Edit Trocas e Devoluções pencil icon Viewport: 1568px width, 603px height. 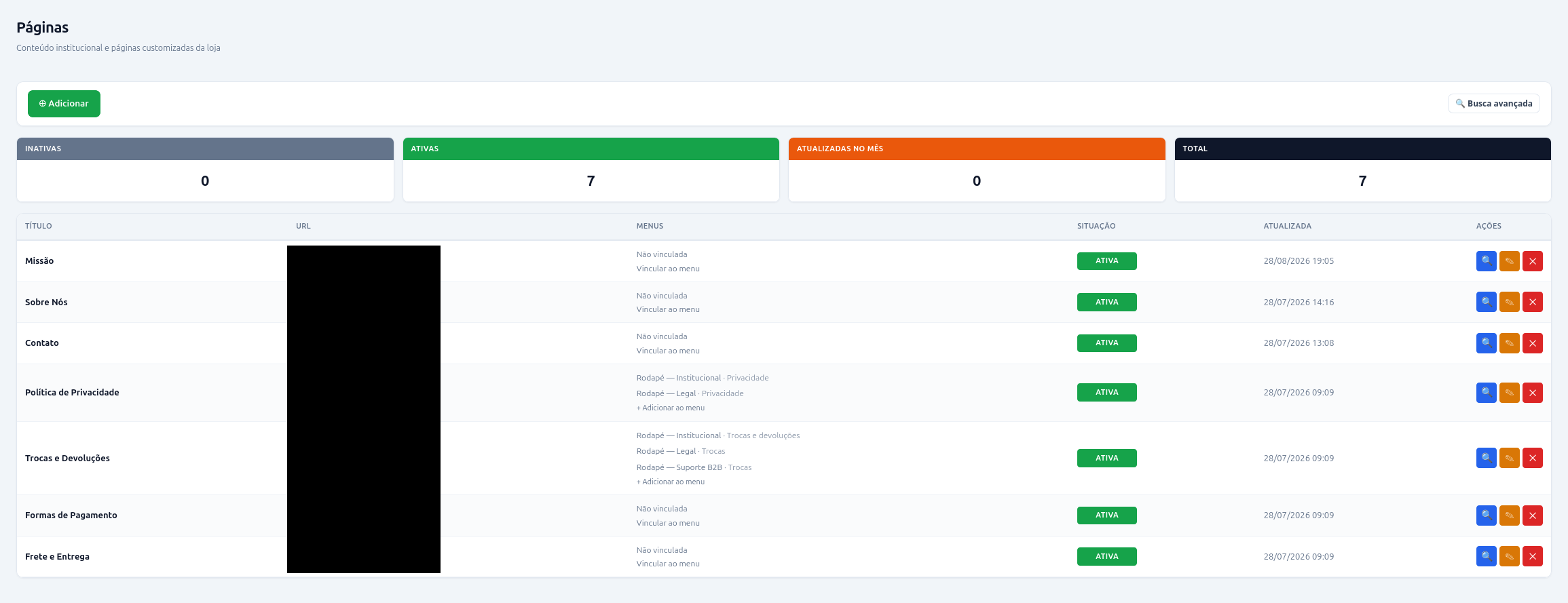[1509, 458]
